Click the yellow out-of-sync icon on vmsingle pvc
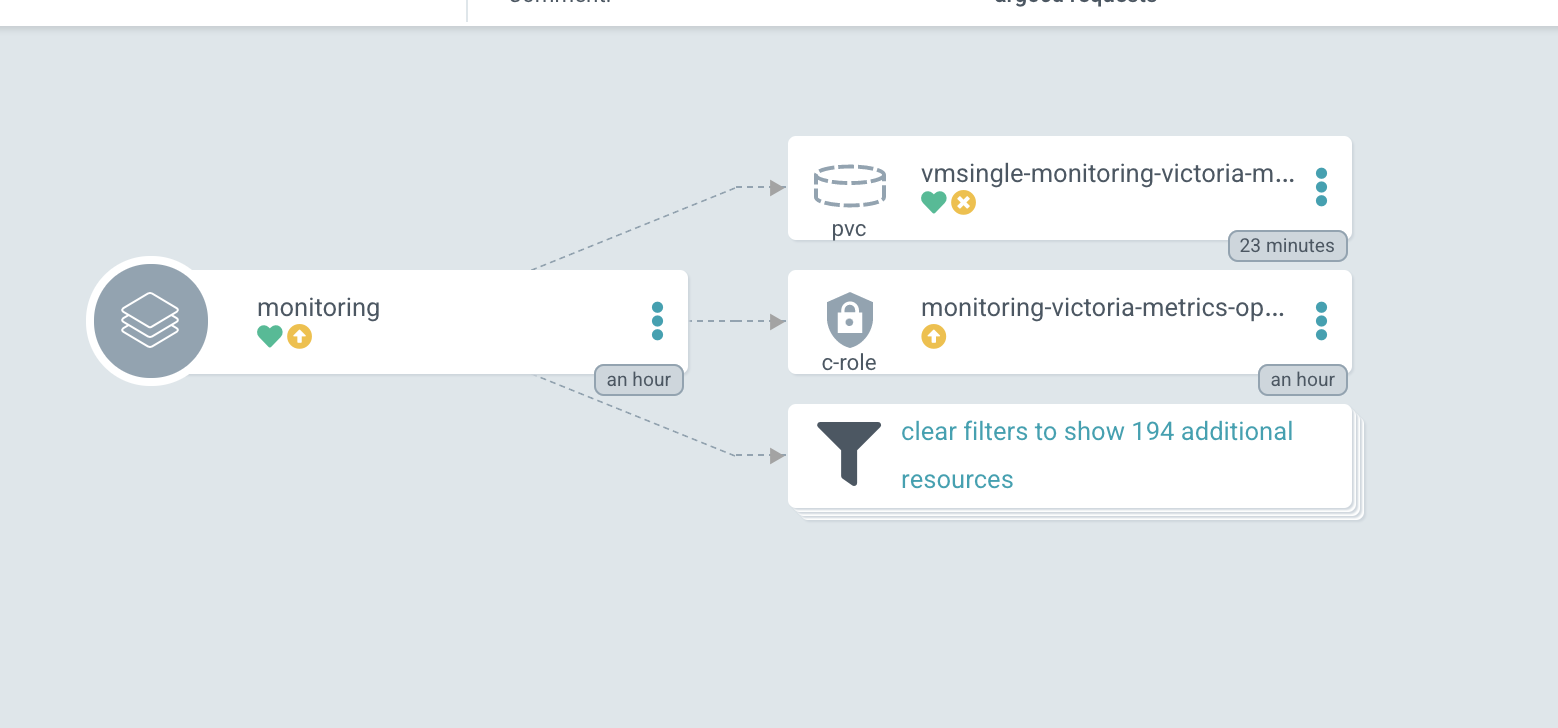The width and height of the screenshot is (1558, 728). point(962,202)
